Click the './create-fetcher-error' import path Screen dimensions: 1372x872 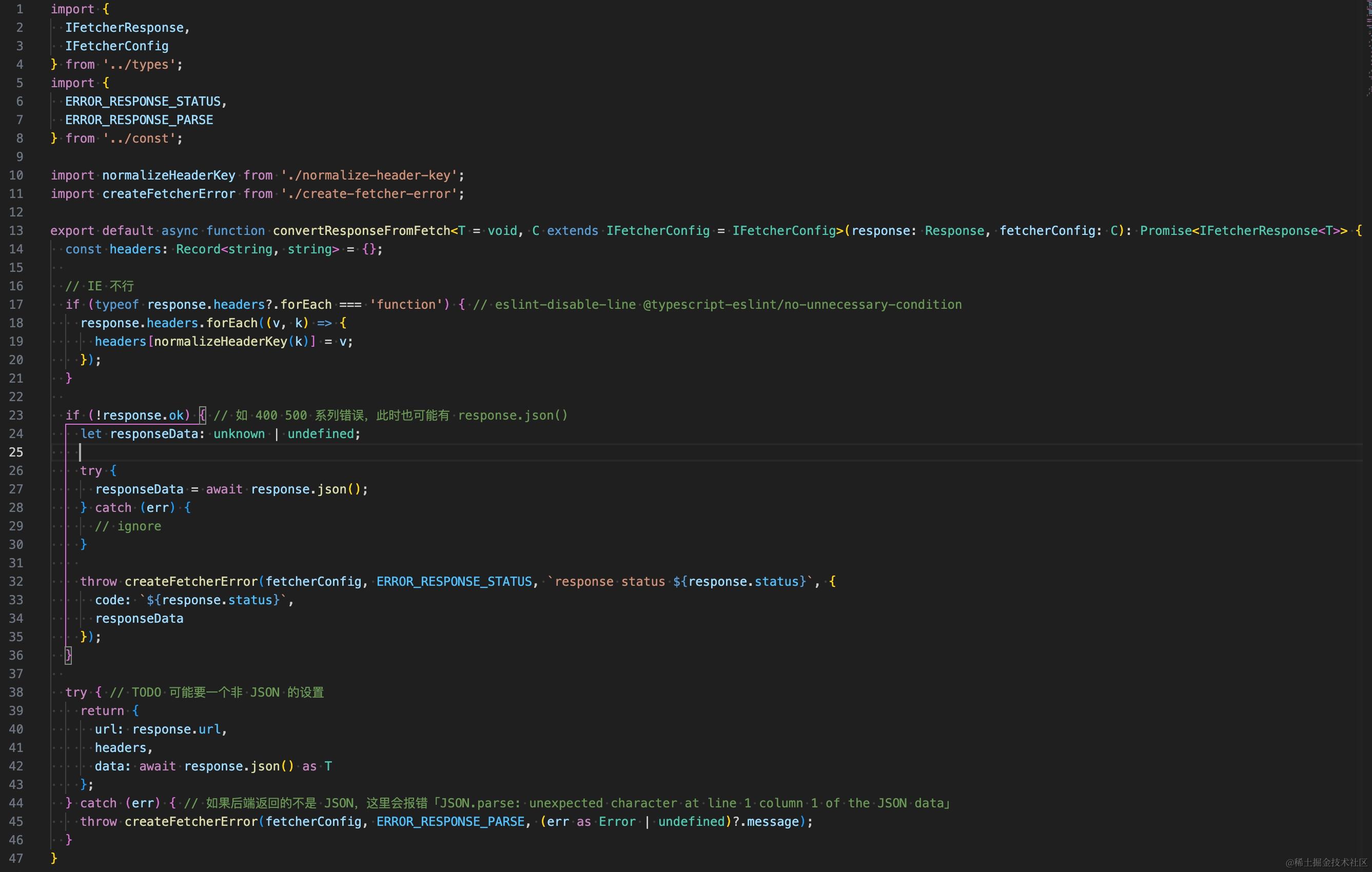click(x=368, y=194)
